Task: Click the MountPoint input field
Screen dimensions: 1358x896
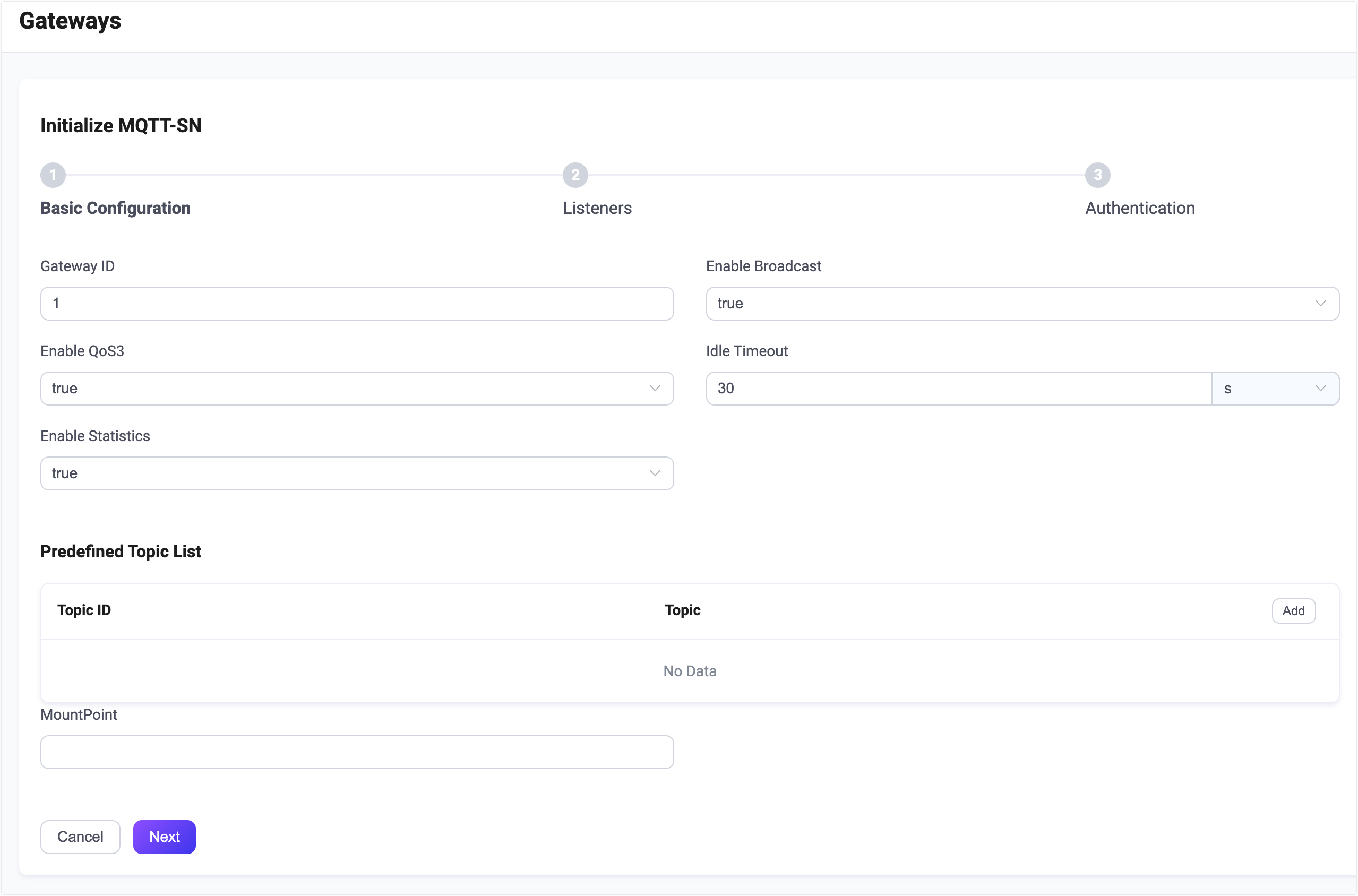Action: pyautogui.click(x=357, y=752)
